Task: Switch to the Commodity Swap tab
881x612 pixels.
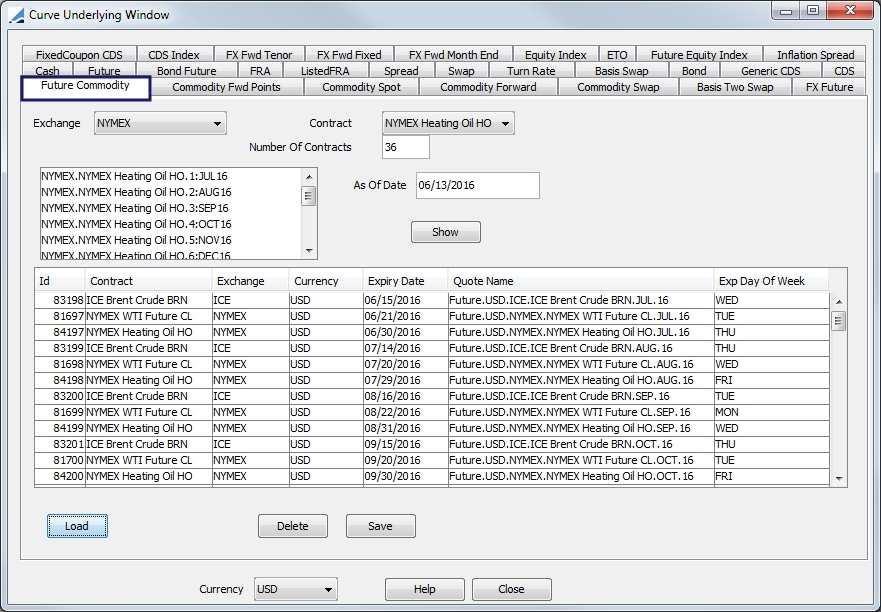Action: (618, 87)
